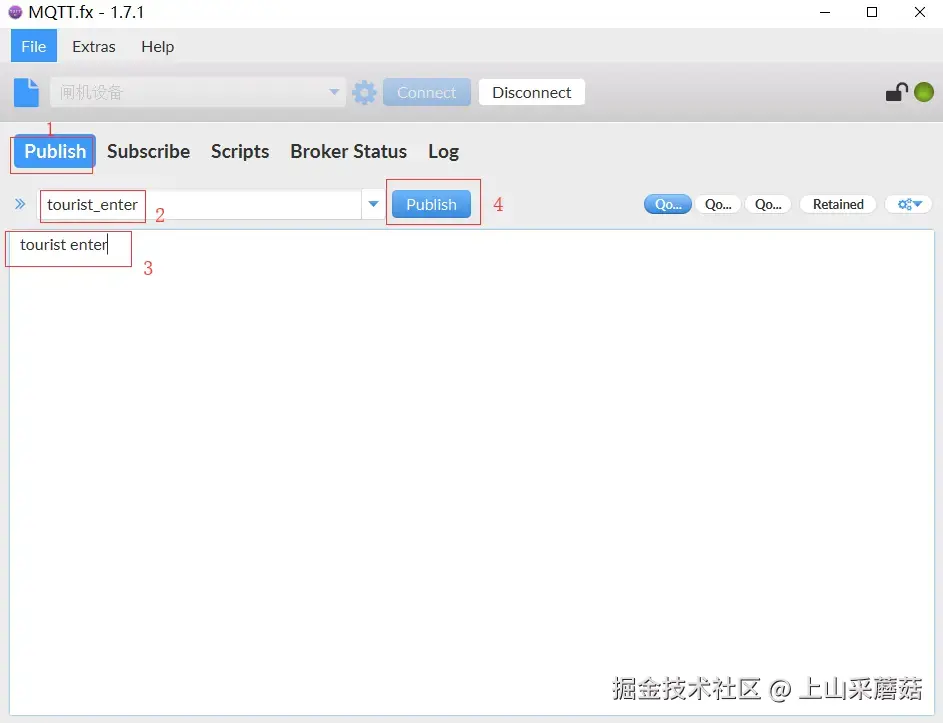Open connection settings gear icon
This screenshot has width=943, height=723.
[364, 93]
